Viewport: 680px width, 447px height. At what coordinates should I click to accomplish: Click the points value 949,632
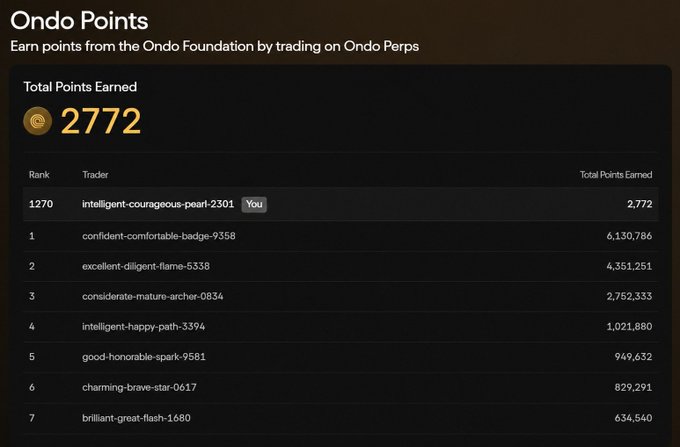coord(633,357)
